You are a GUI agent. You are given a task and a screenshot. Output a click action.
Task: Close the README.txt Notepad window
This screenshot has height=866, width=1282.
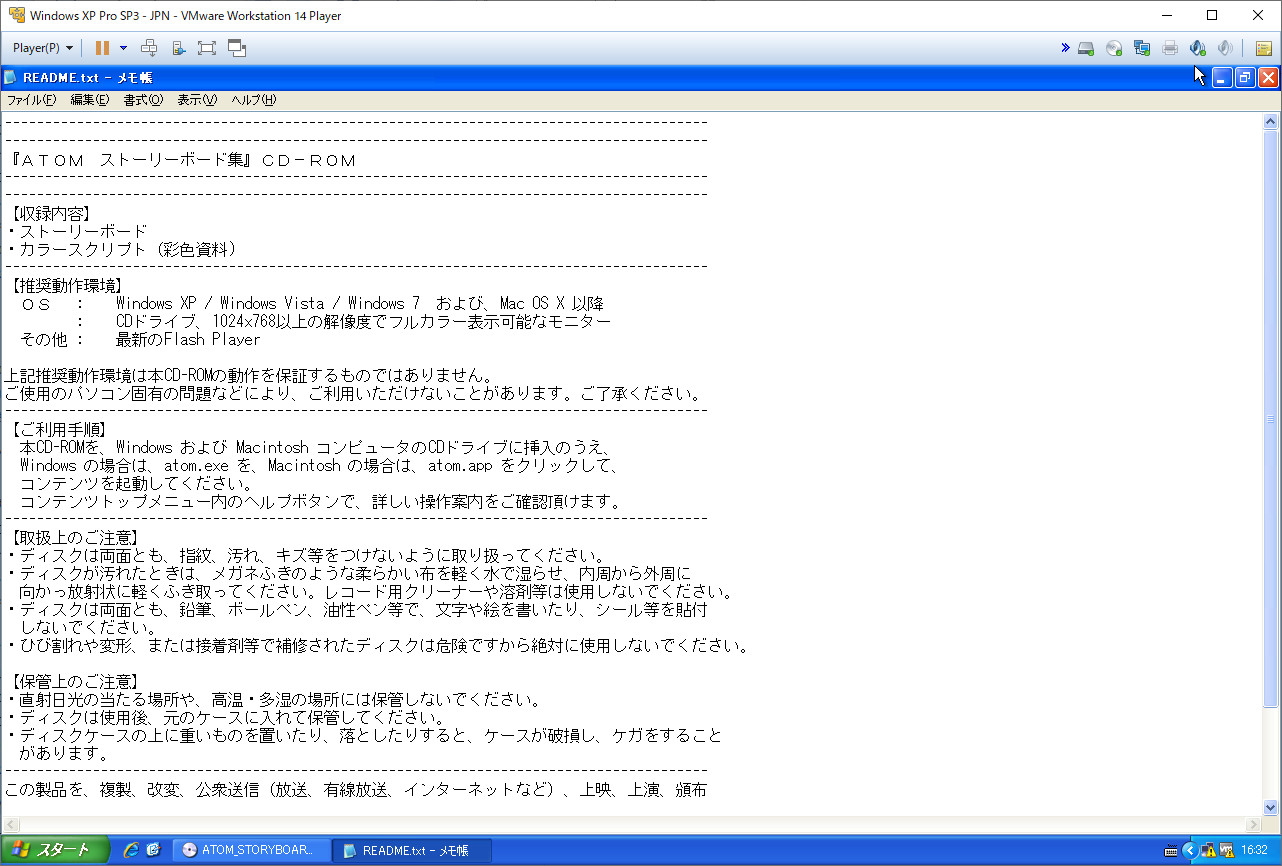point(1268,77)
